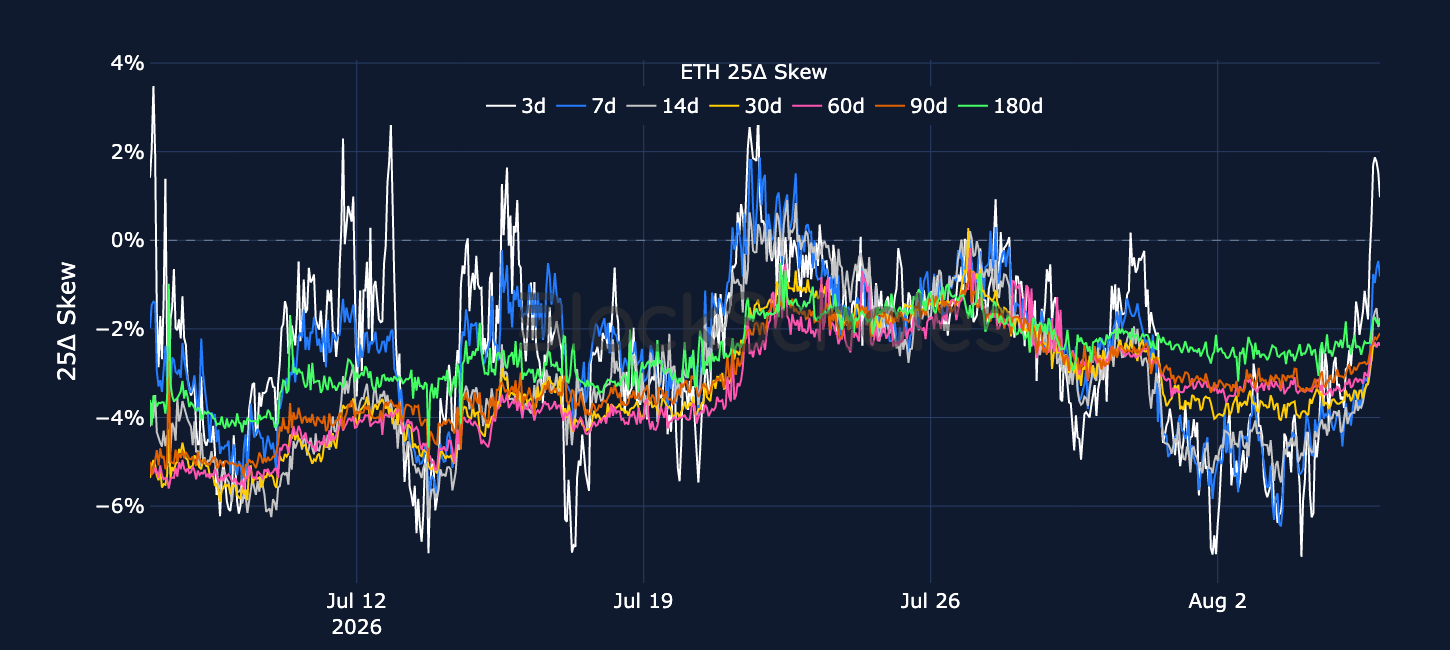Toggle the 60d legend entry
This screenshot has width=1450, height=650.
pos(828,105)
